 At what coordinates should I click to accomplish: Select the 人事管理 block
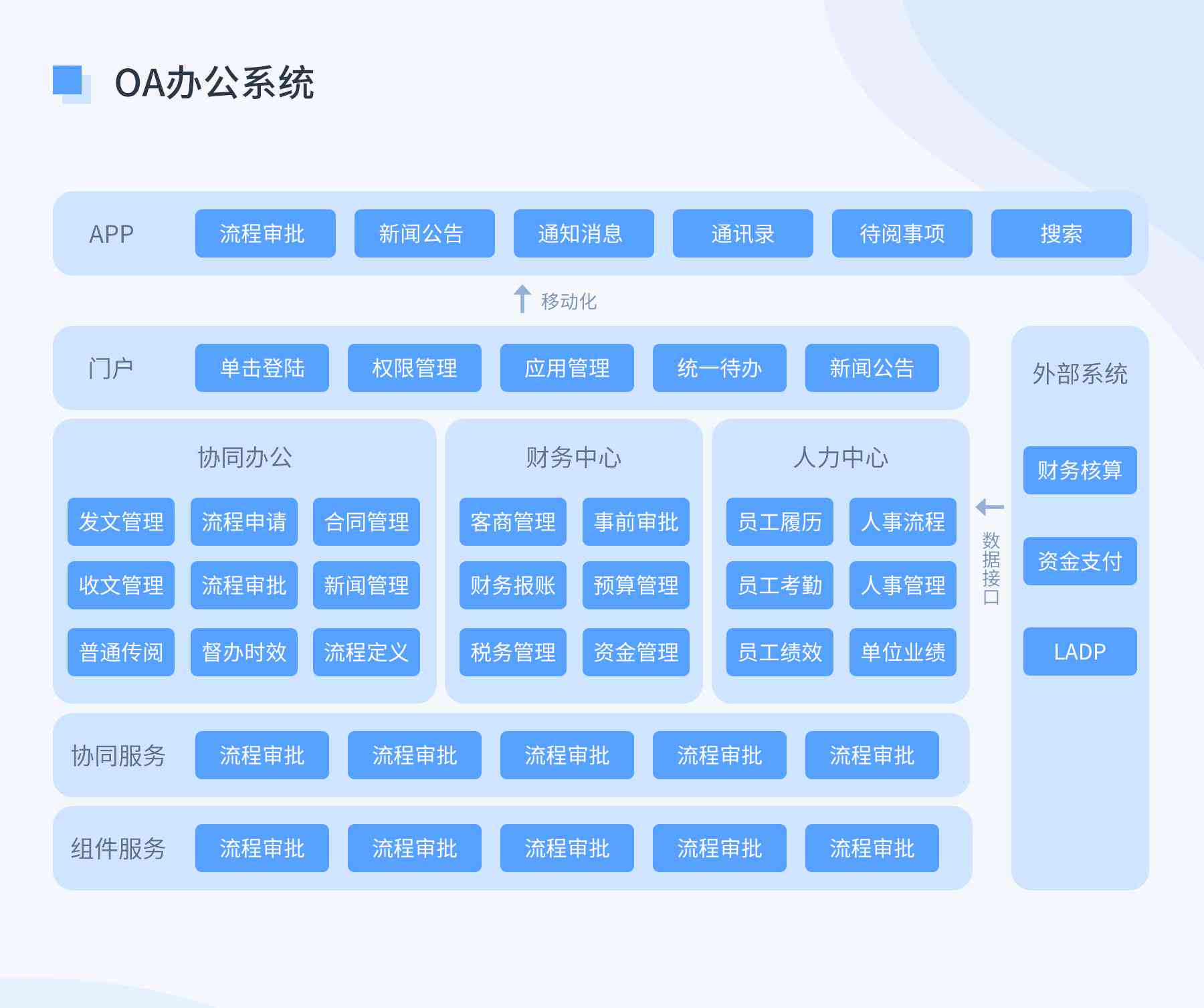pos(903,585)
